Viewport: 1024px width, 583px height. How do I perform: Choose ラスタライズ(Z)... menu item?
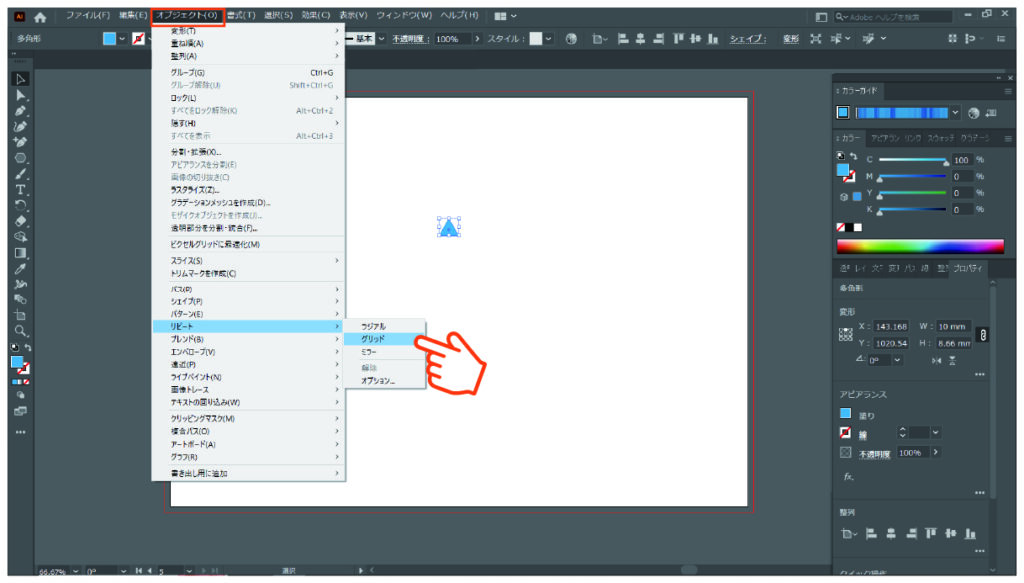pos(249,190)
